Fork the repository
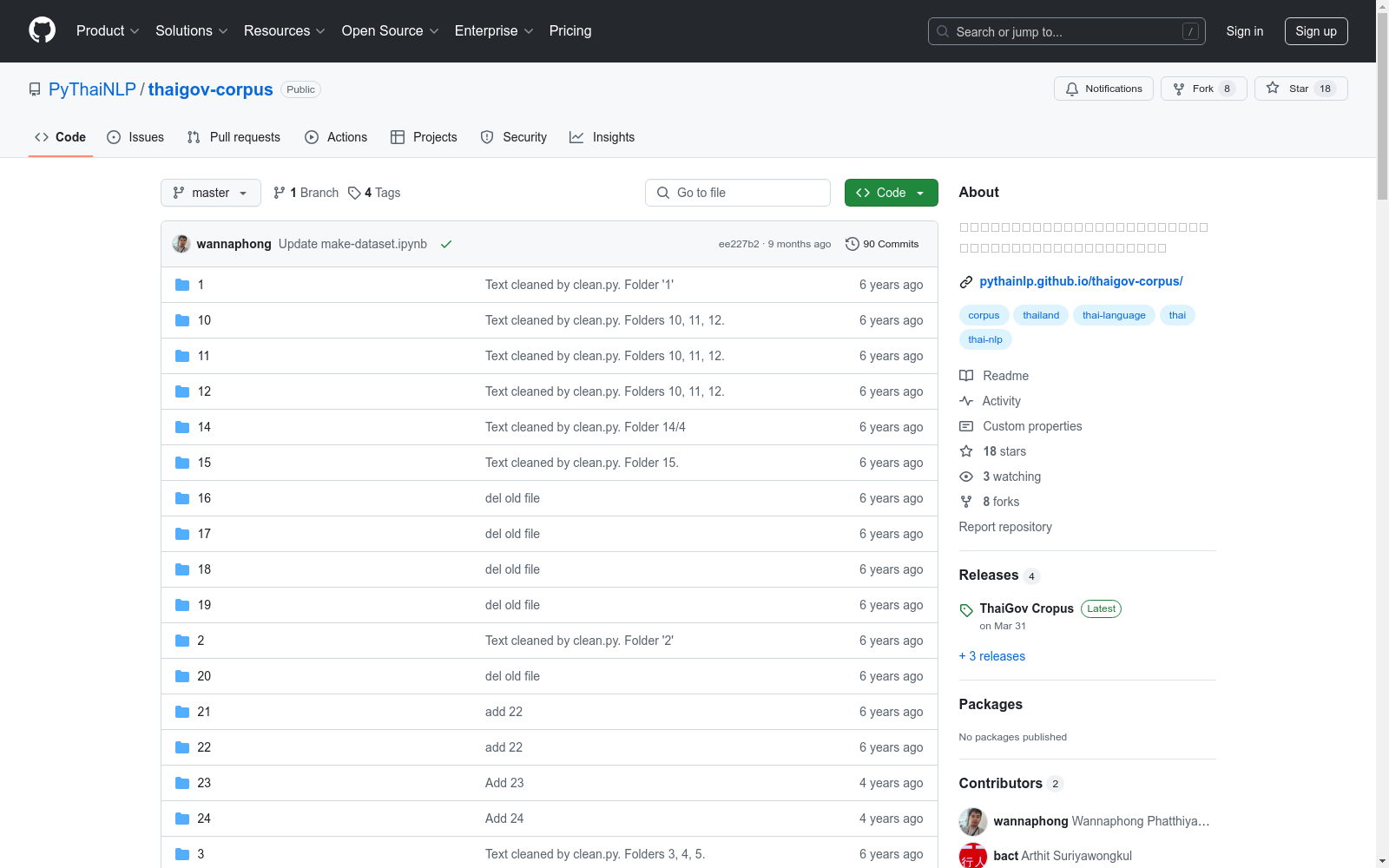 [1204, 89]
